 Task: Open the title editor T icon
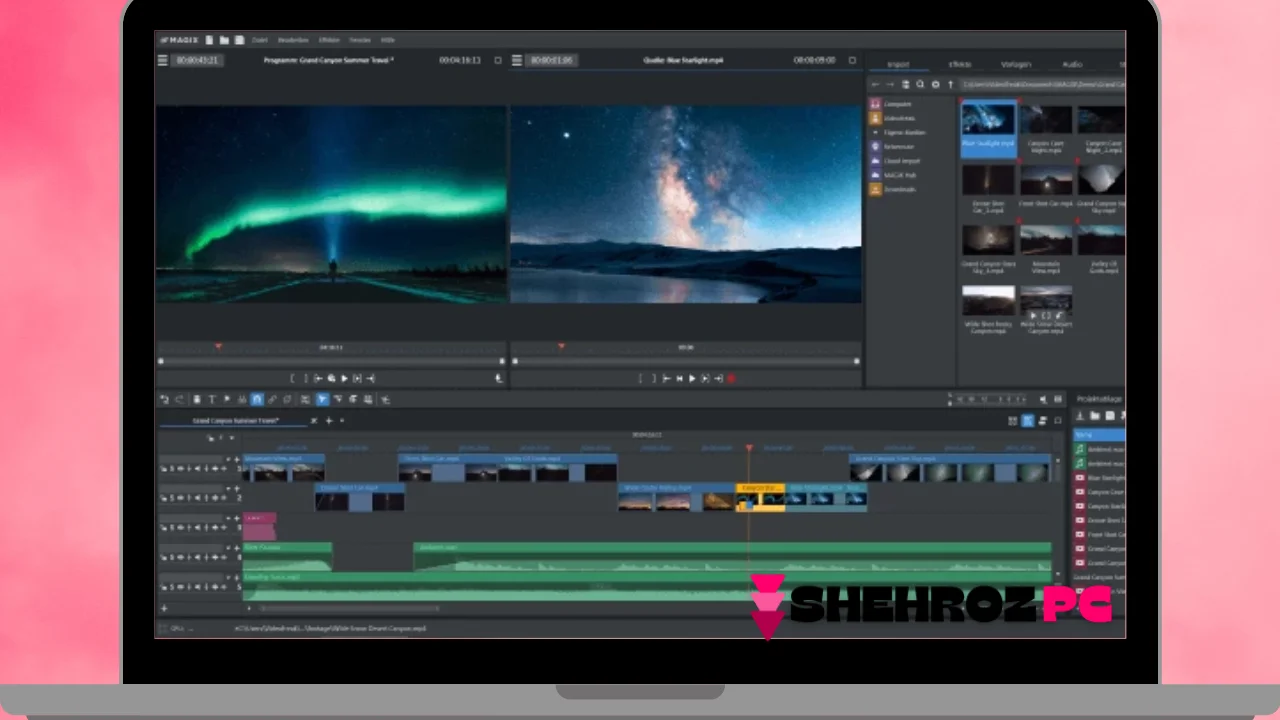click(212, 400)
